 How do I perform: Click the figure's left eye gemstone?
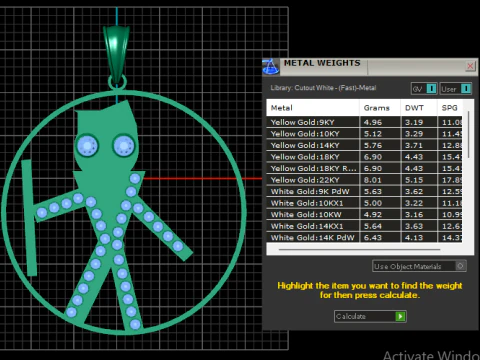coord(87,146)
